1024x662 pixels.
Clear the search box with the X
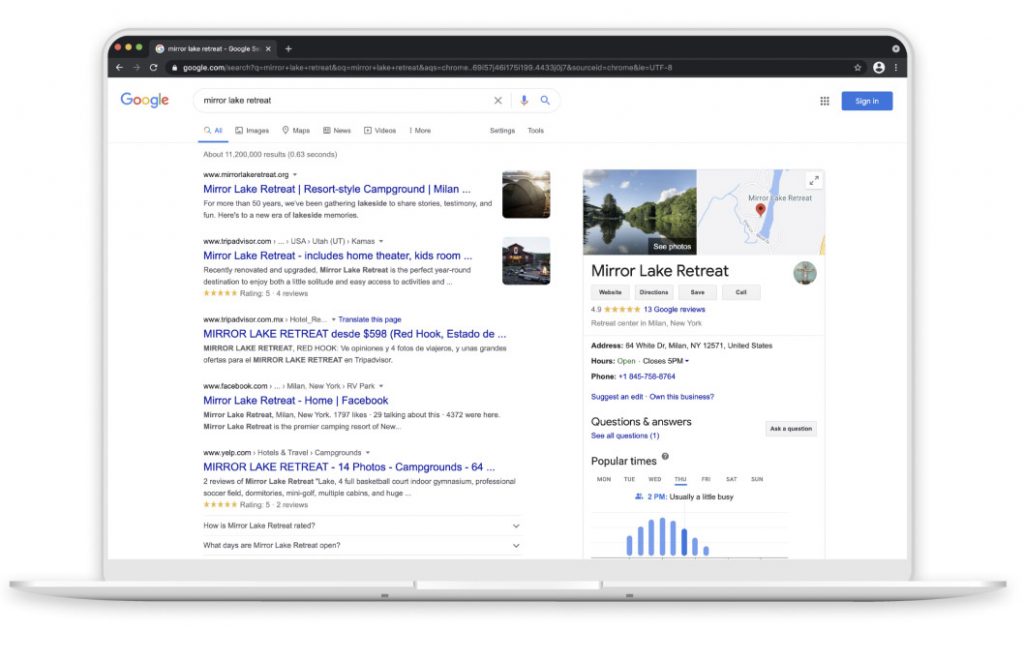pos(498,101)
